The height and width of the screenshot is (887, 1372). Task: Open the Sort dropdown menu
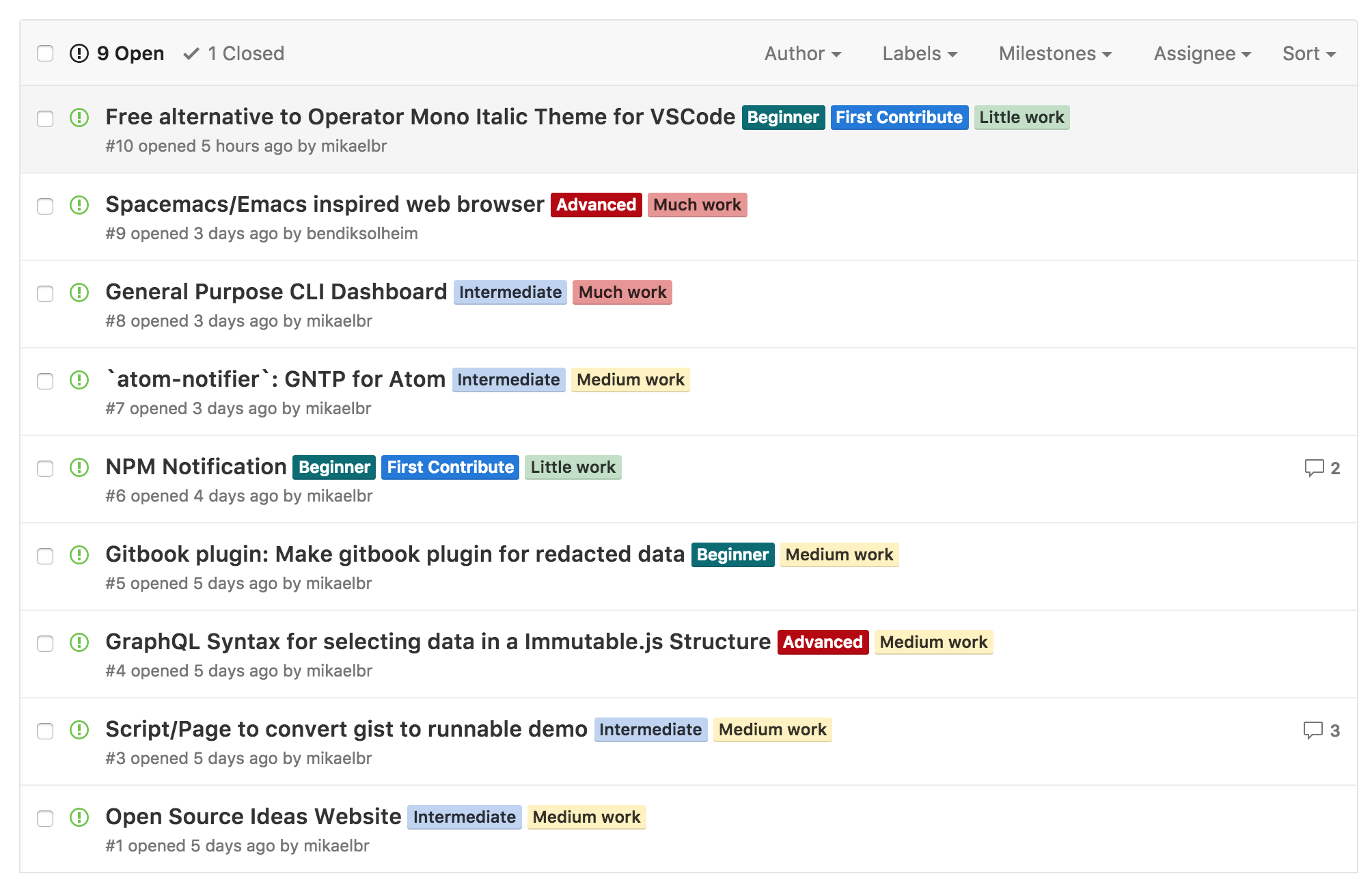click(1308, 53)
